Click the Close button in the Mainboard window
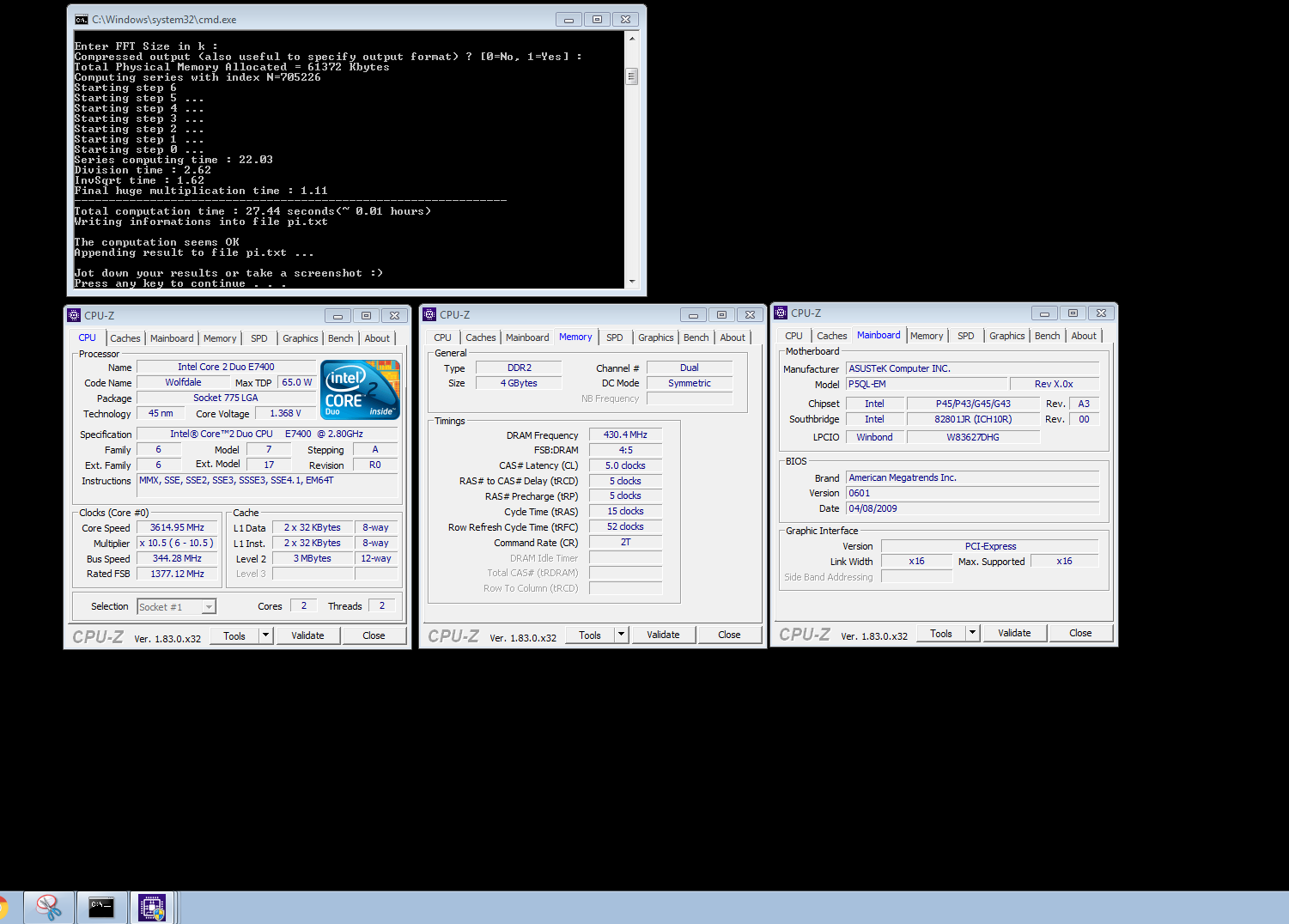This screenshot has width=1289, height=924. point(1080,633)
